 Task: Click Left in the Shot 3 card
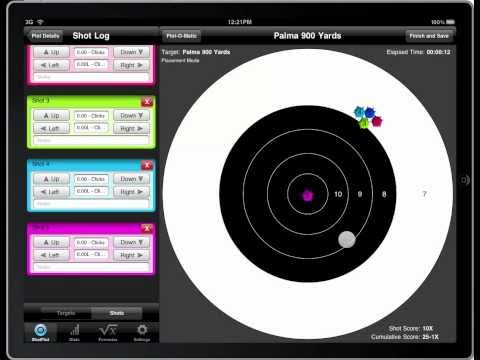click(51, 128)
